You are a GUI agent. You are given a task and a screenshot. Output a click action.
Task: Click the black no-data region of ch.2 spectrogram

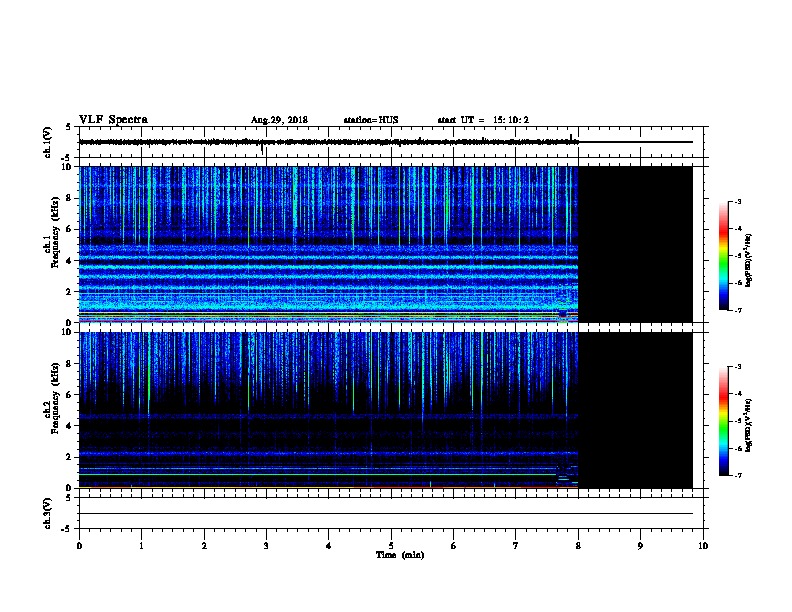[635, 410]
